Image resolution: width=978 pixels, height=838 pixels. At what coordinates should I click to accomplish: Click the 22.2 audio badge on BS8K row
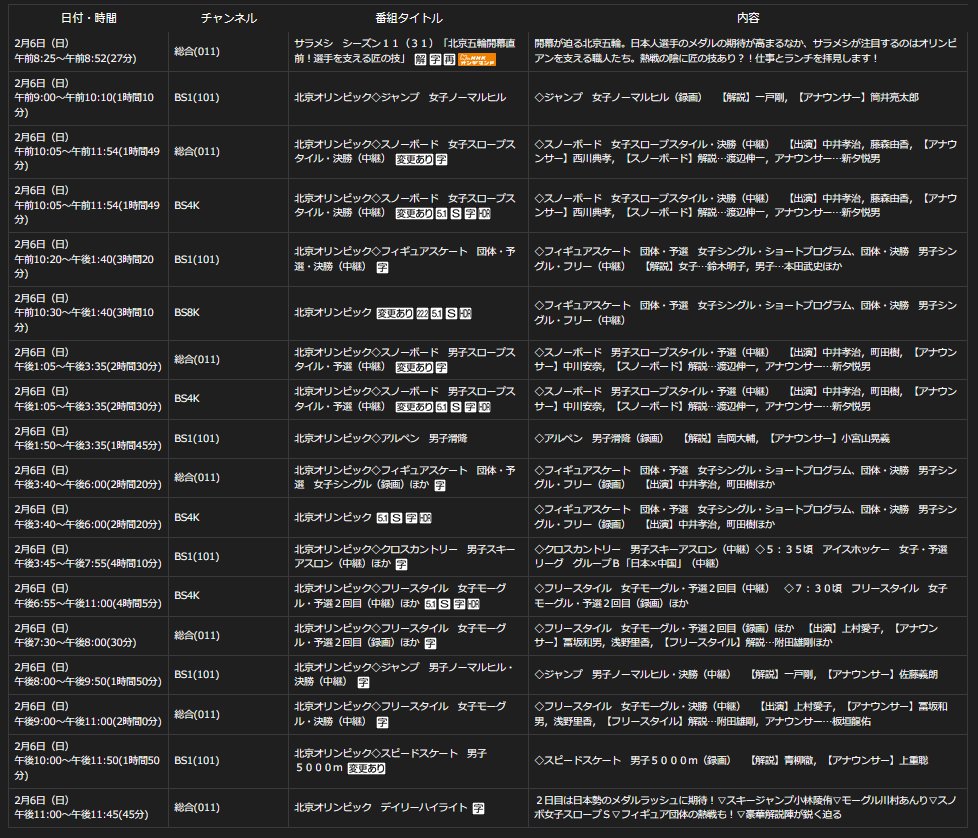click(x=422, y=314)
